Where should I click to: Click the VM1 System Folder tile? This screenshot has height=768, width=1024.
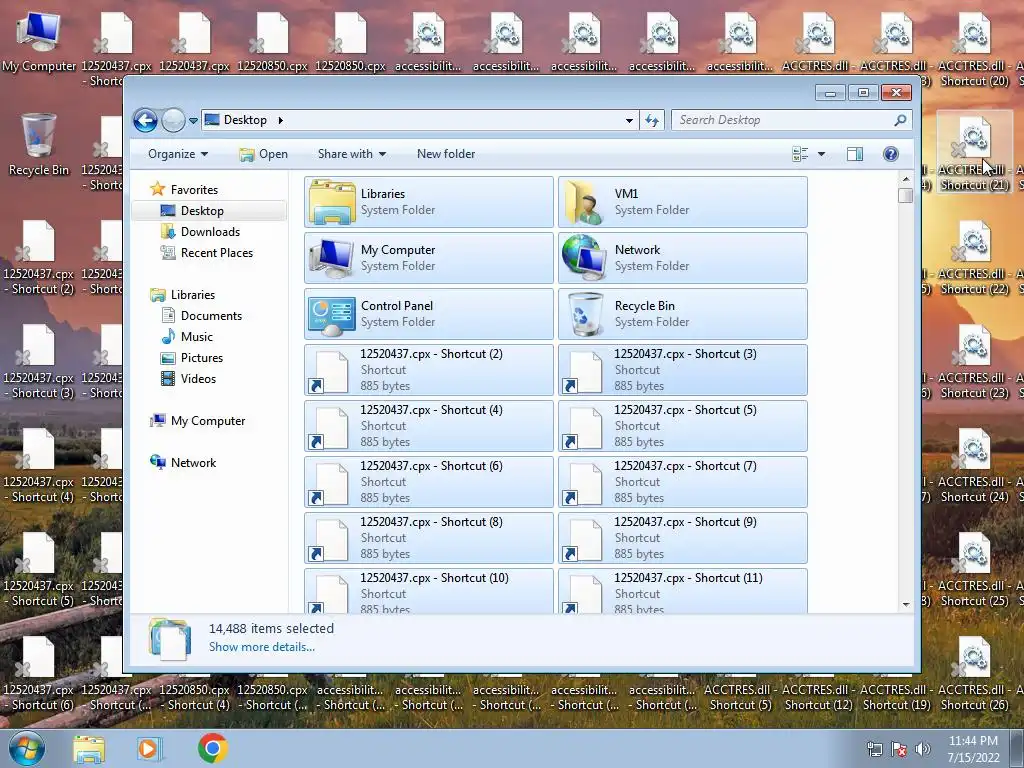[683, 202]
